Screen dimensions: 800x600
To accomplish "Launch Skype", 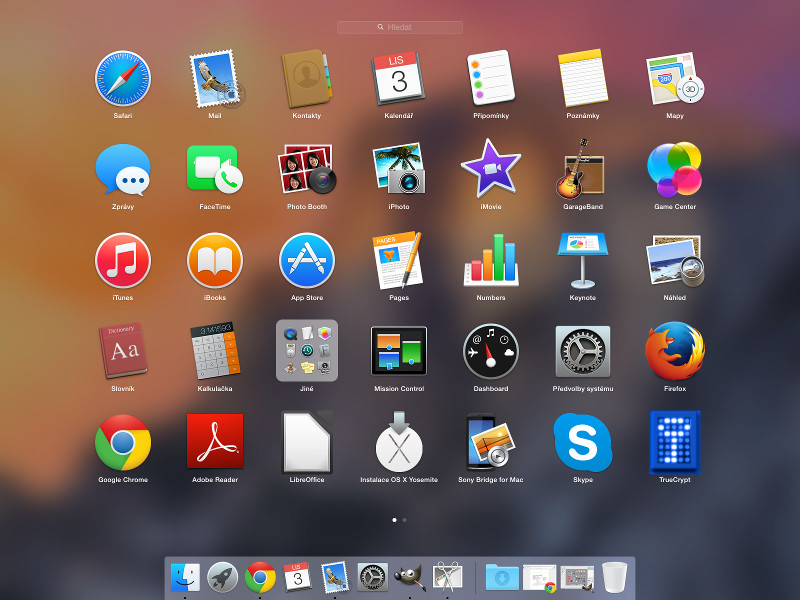I will 583,442.
